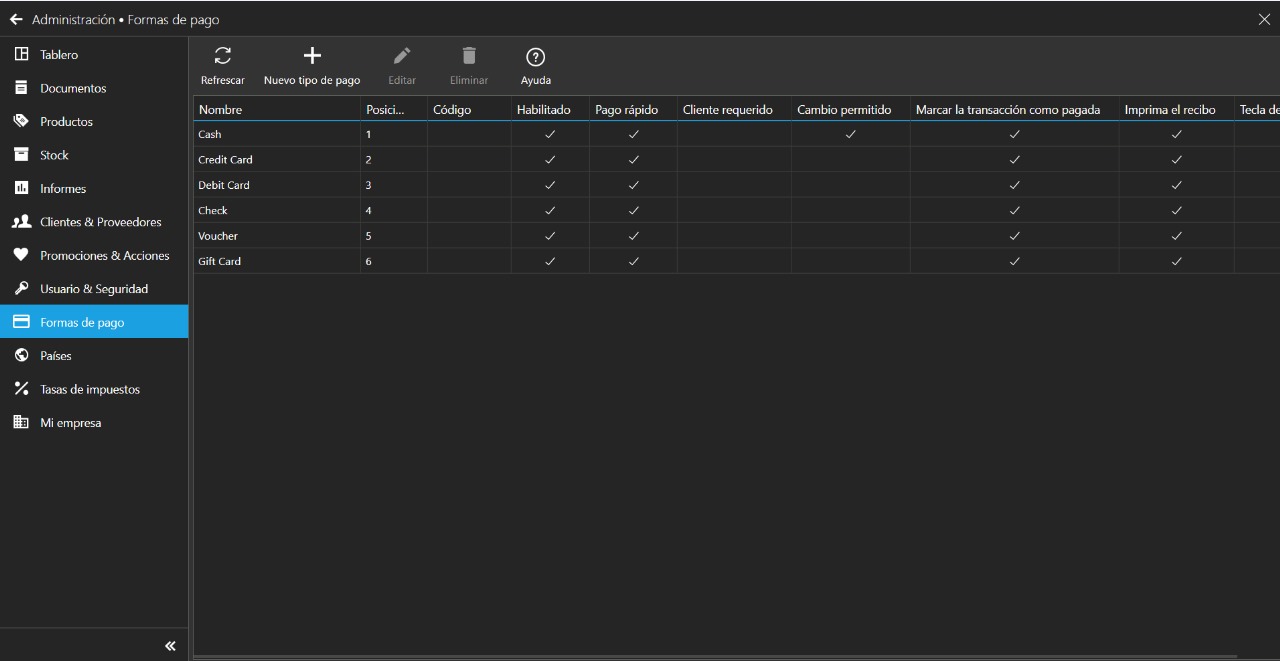Toggle Habilitado checkmark for Voucher
The height and width of the screenshot is (661, 1280).
coord(550,236)
